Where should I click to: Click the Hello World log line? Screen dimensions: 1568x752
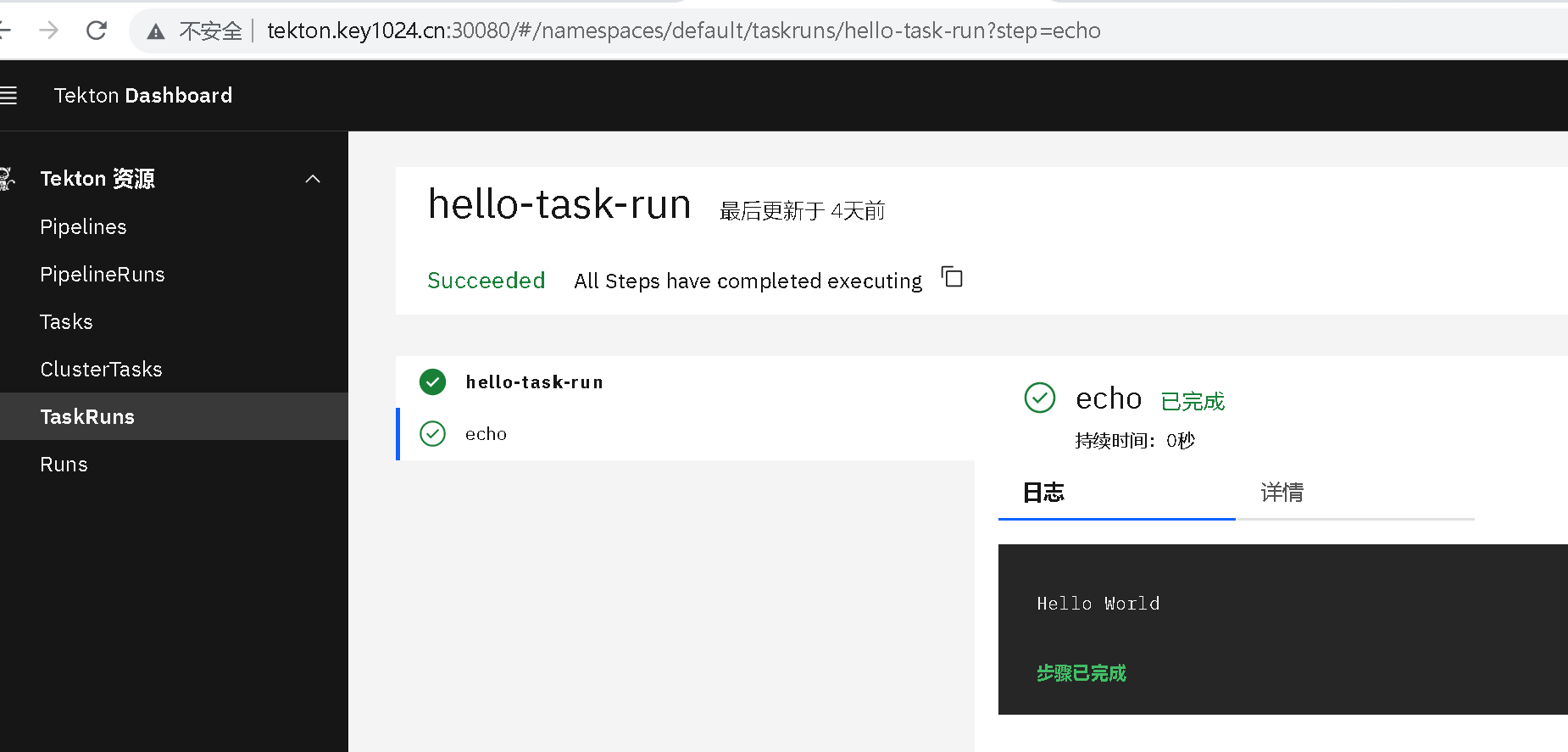pyautogui.click(x=1098, y=604)
